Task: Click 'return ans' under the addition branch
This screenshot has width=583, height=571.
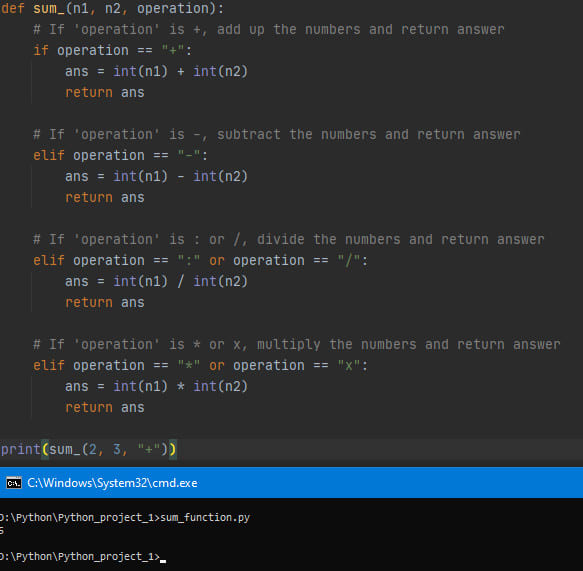Action: (x=104, y=92)
